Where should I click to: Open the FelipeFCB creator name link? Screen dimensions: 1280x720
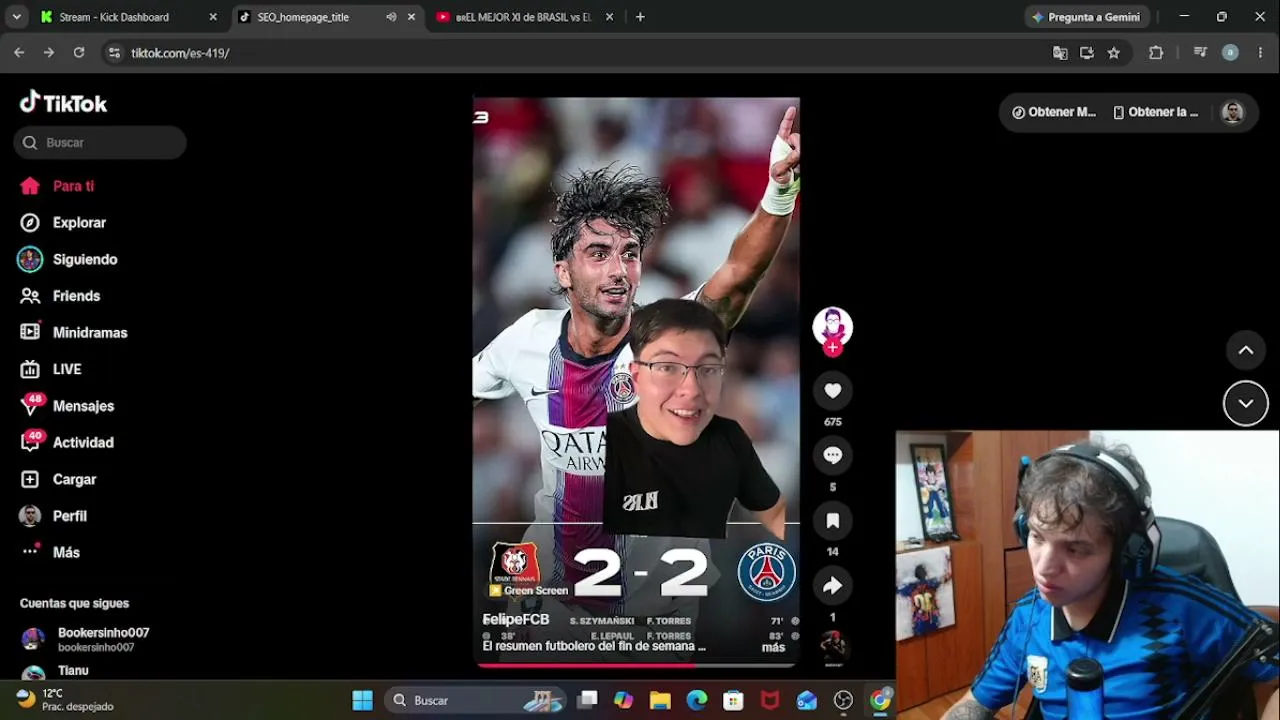516,620
